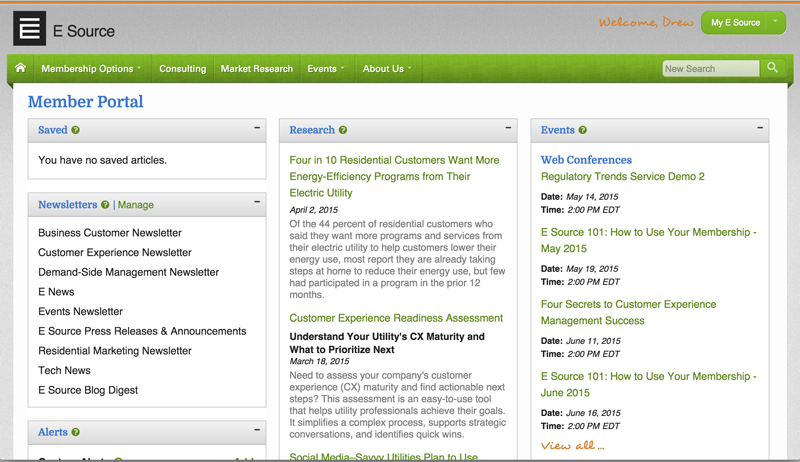Go to the home page icon

(20, 68)
